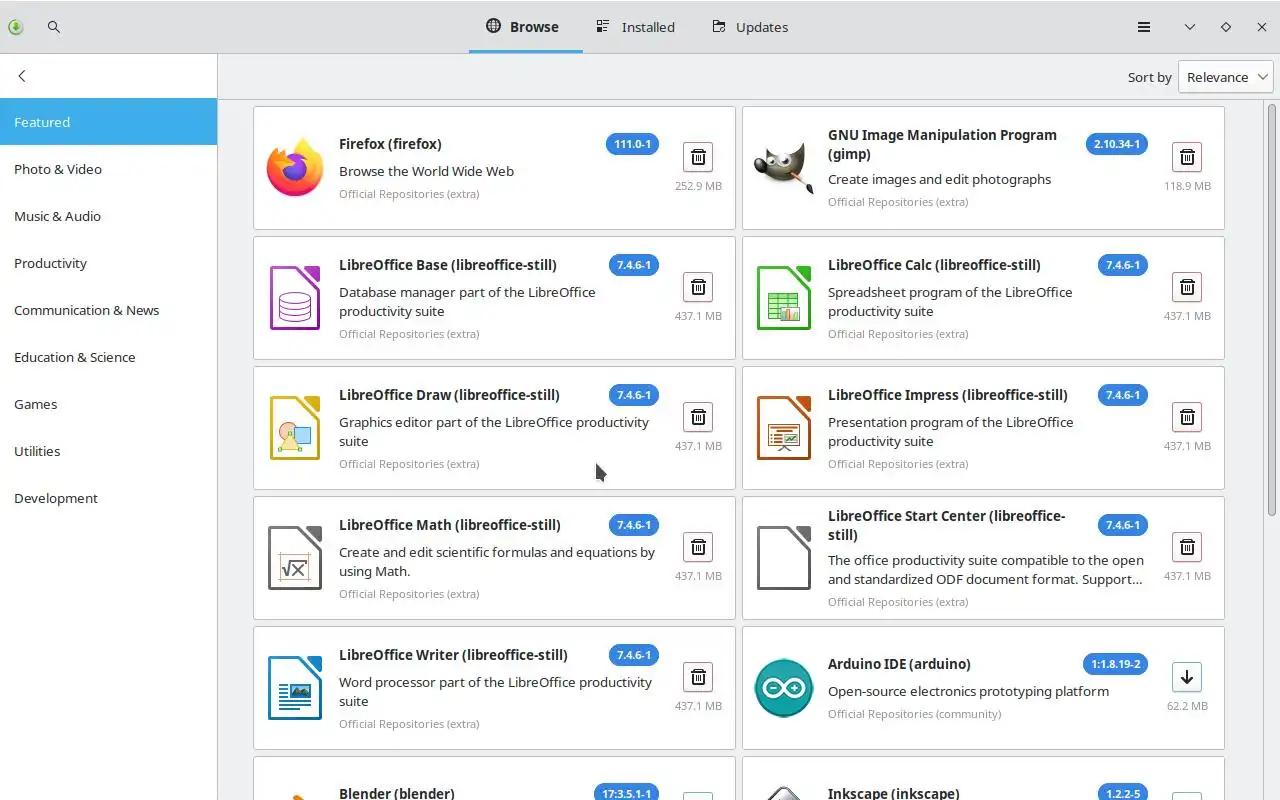
Task: Select Communication & News category
Action: 108,310
